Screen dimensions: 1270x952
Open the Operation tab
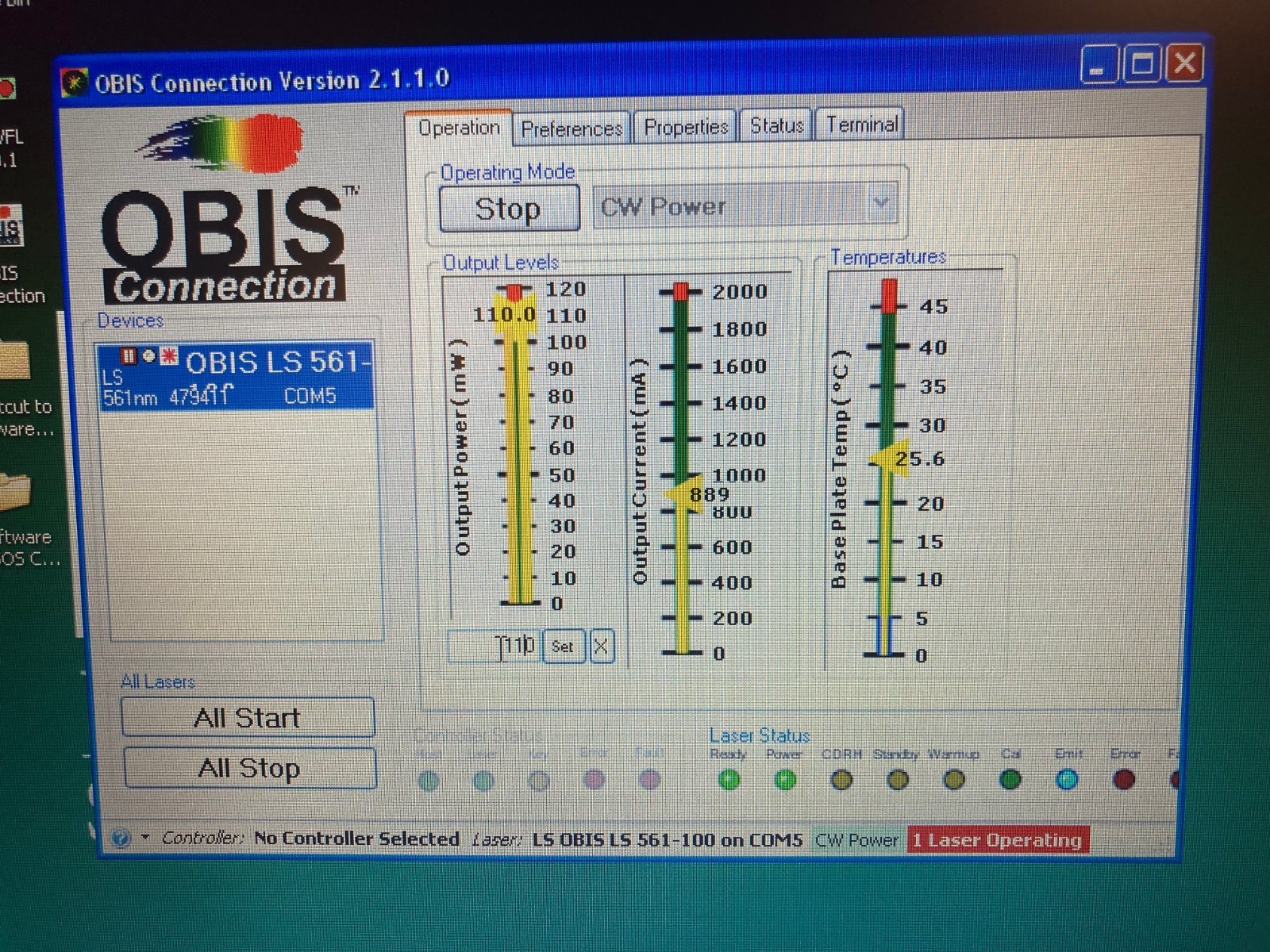pos(459,128)
